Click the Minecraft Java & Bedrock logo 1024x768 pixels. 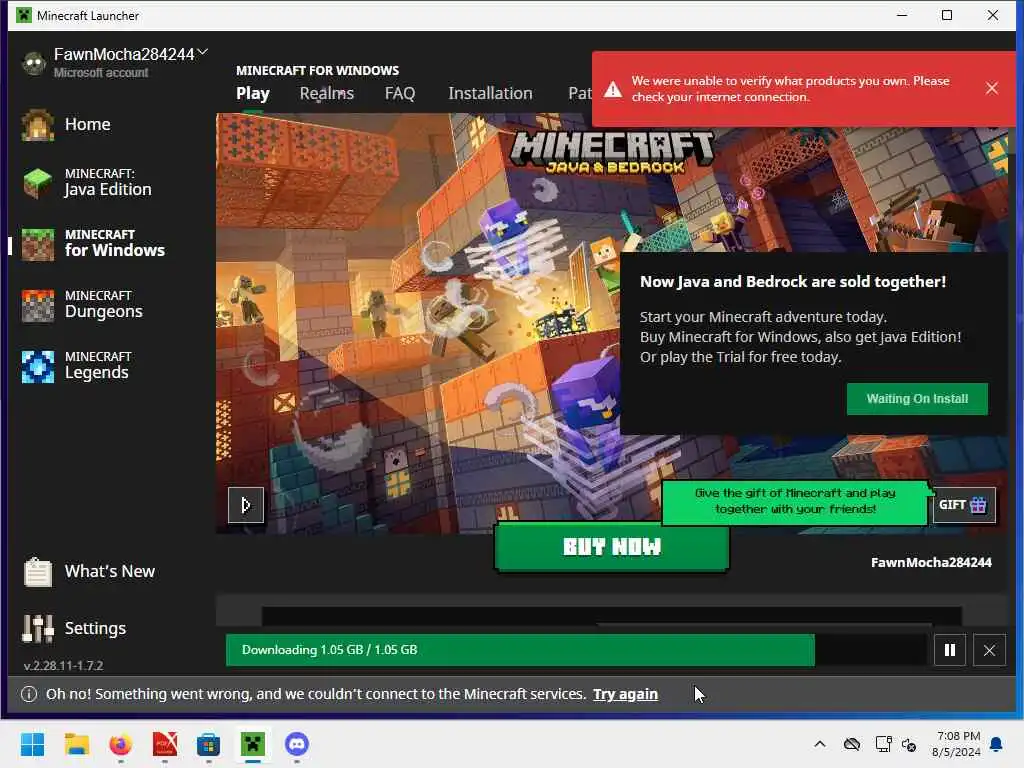(613, 152)
